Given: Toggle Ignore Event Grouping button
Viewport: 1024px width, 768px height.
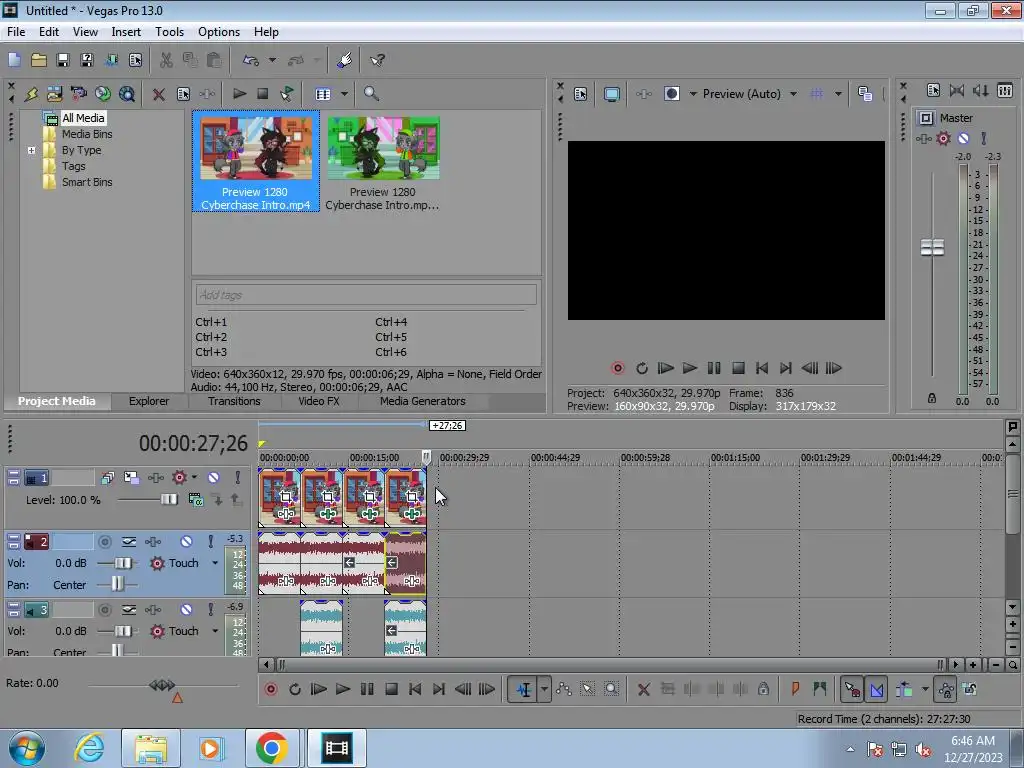Looking at the screenshot, I should pyautogui.click(x=970, y=689).
